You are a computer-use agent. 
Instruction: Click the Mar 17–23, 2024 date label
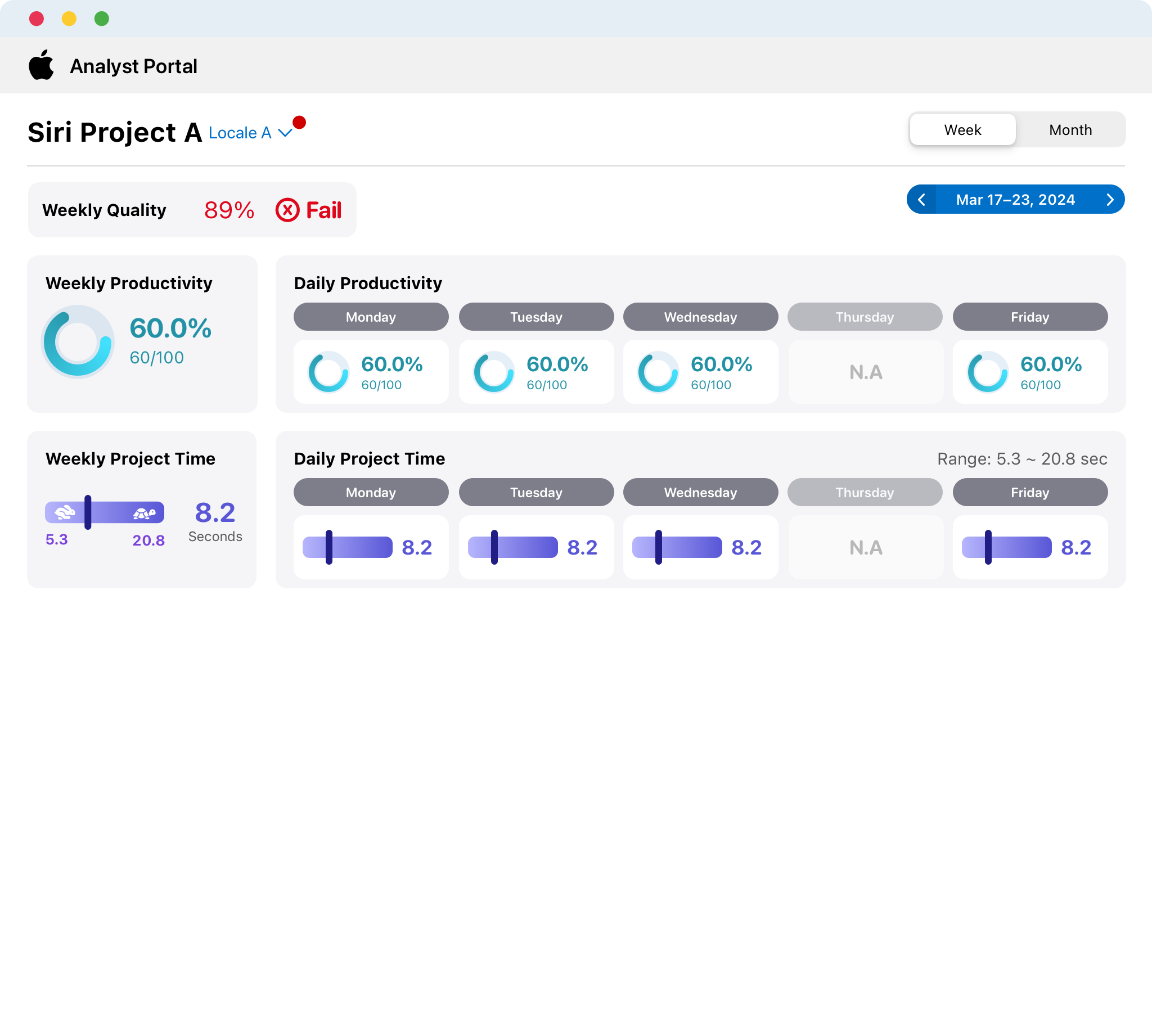1015,200
